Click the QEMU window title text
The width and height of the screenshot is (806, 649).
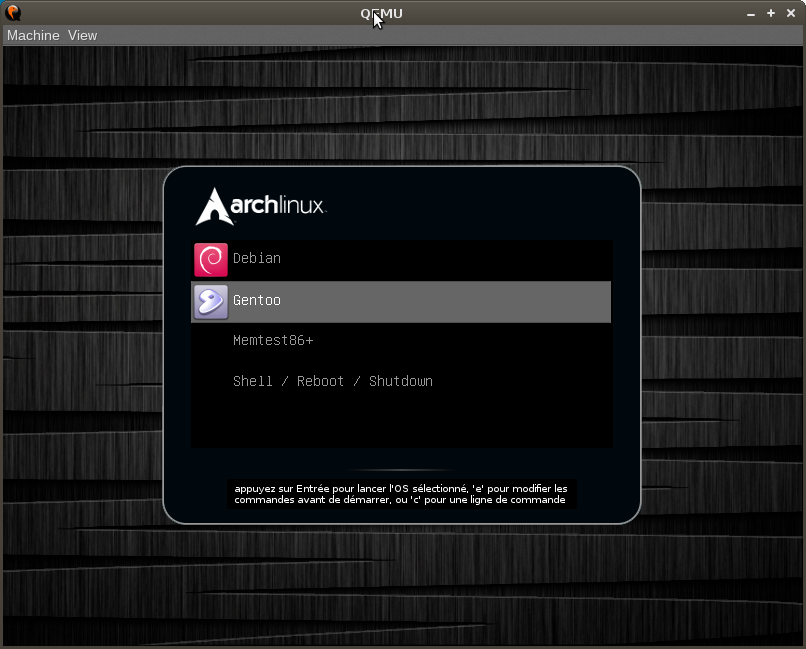pos(381,13)
